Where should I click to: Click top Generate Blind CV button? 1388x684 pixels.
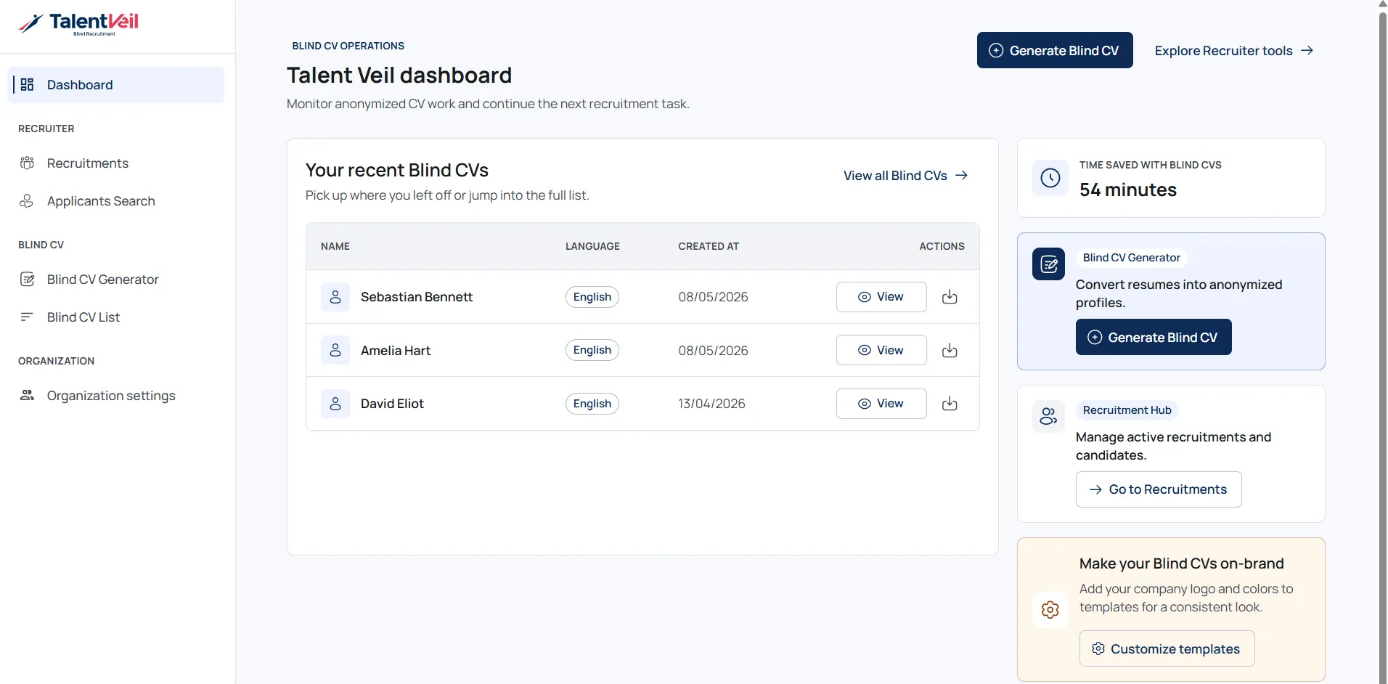[x=1055, y=50]
